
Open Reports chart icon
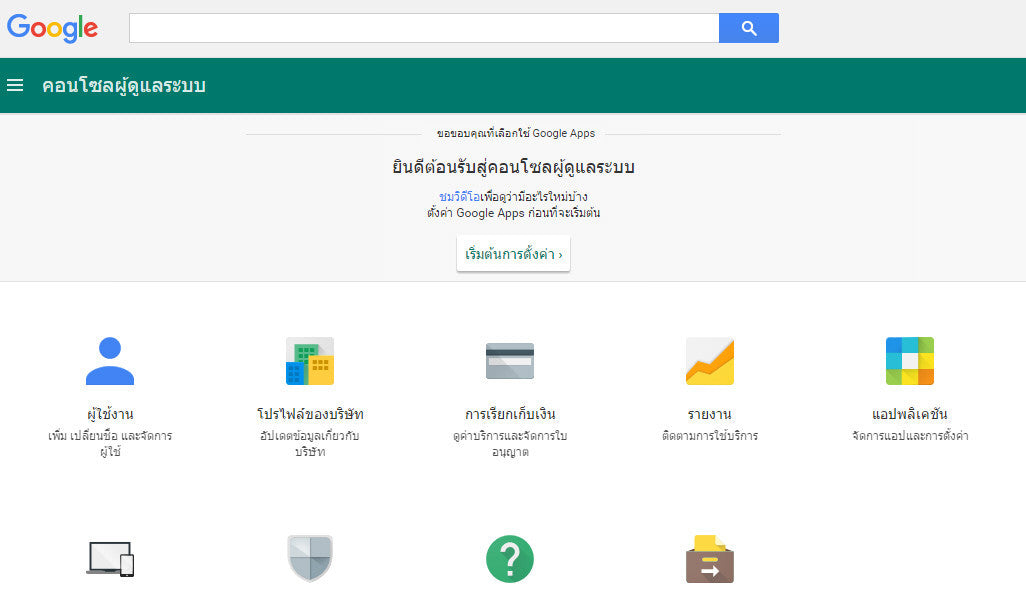click(x=709, y=360)
